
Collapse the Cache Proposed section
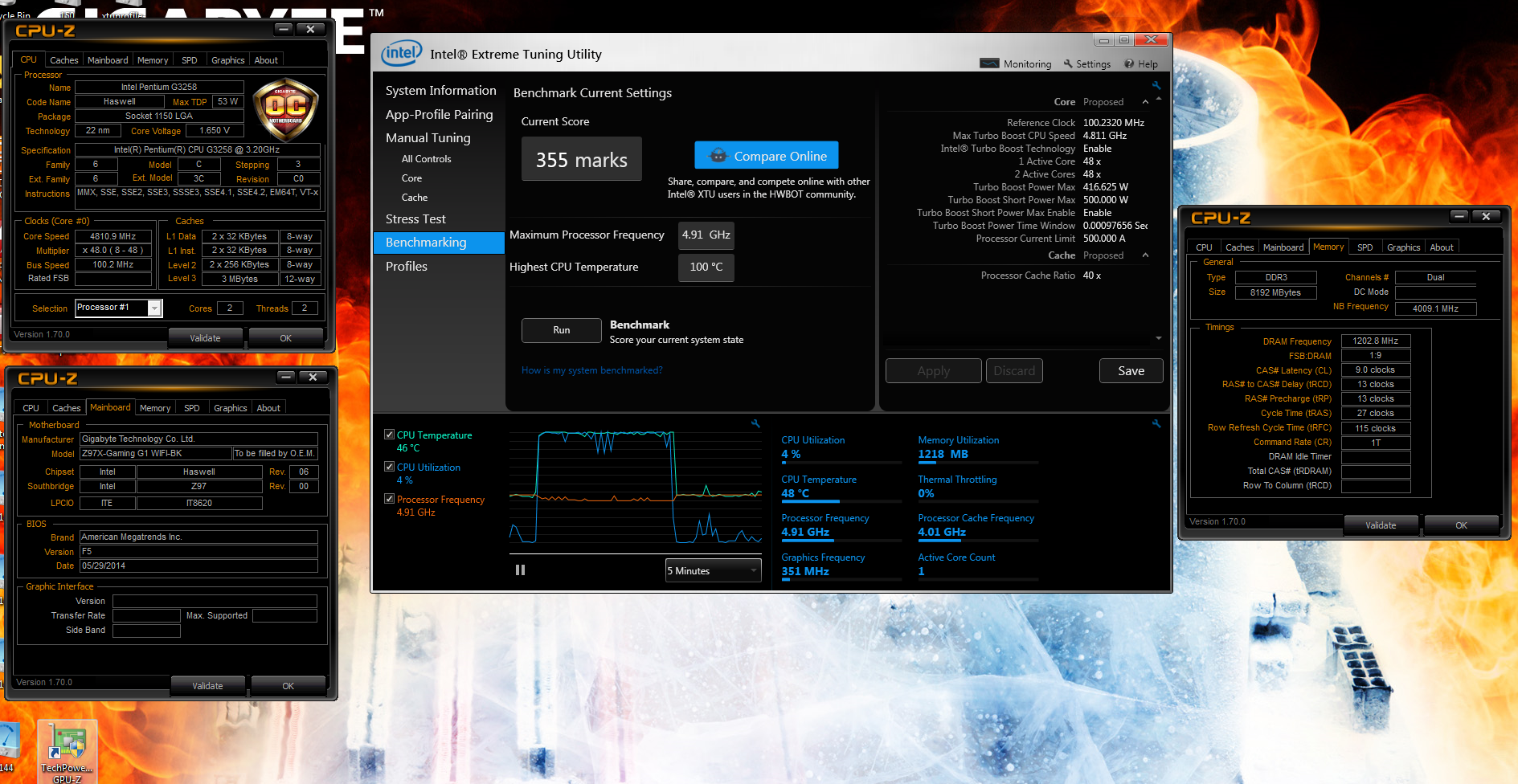[x=1145, y=255]
